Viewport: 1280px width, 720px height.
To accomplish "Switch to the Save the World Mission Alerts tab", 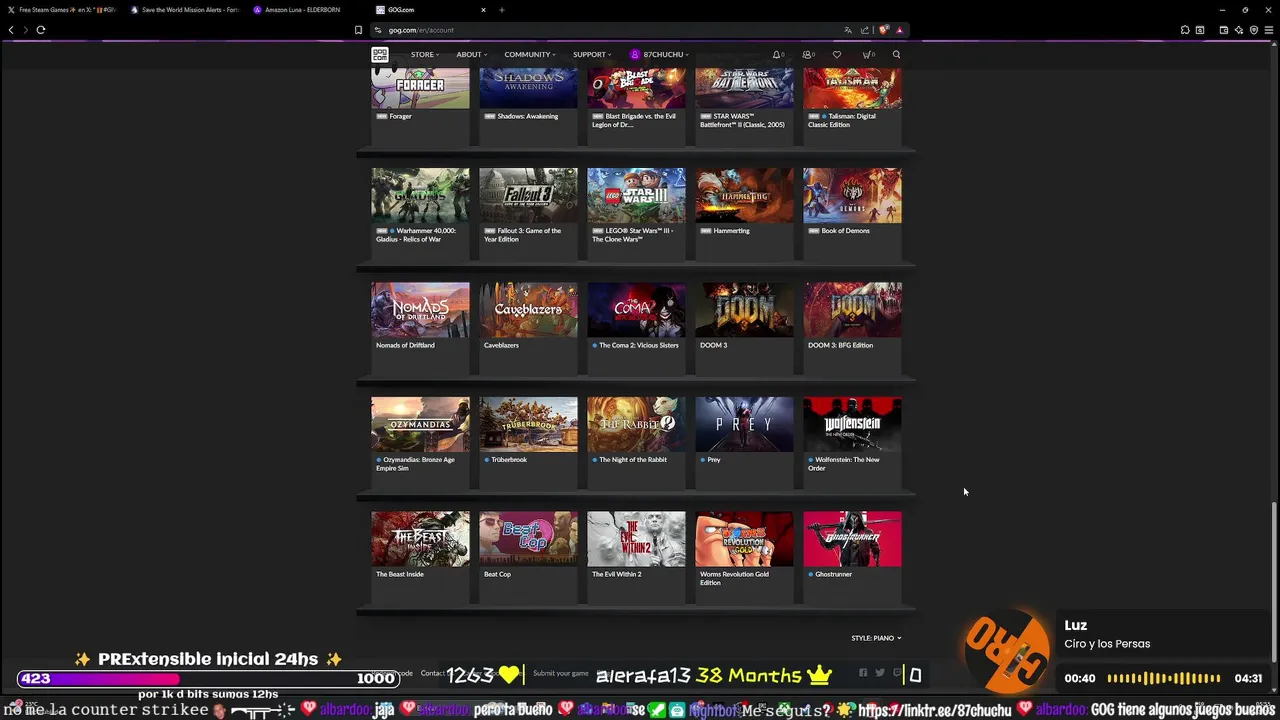I will (x=185, y=10).
